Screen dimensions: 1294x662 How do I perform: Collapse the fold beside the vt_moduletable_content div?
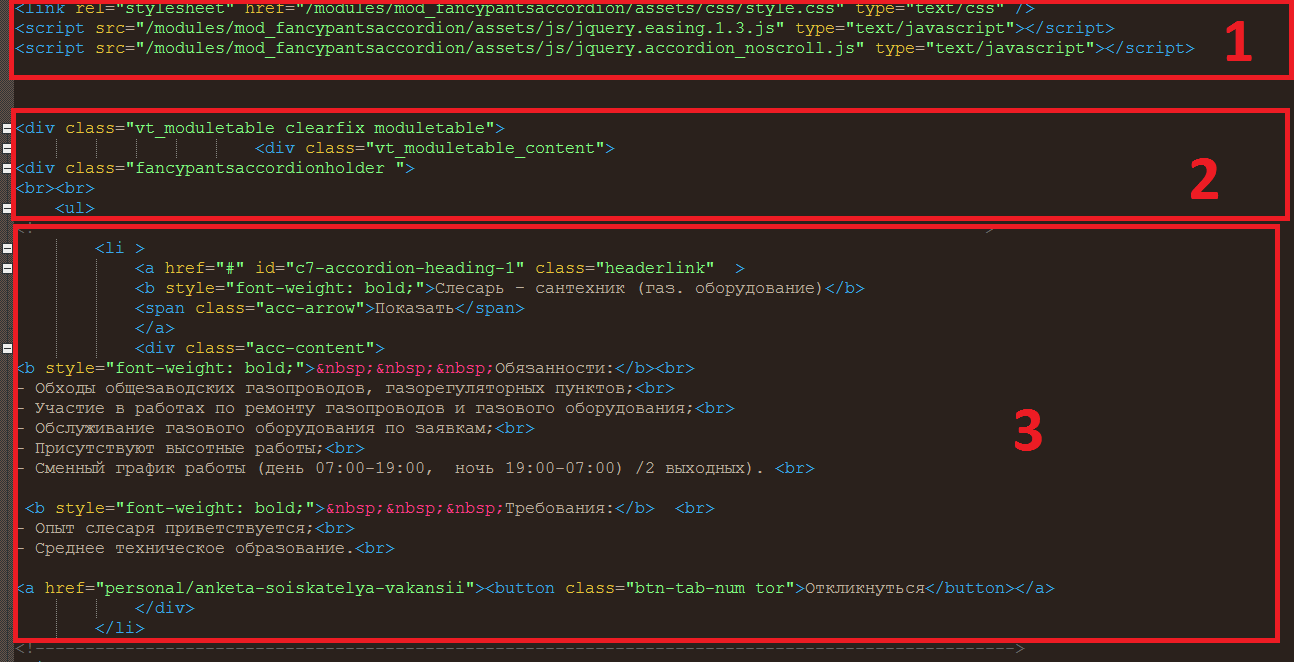(x=7, y=148)
